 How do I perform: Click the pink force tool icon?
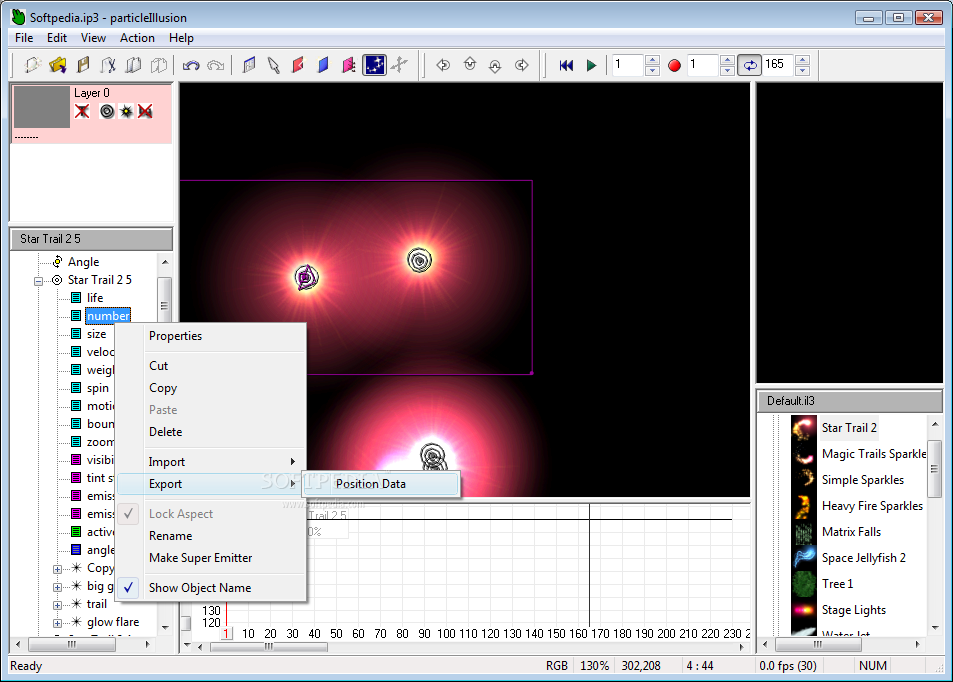tap(349, 64)
